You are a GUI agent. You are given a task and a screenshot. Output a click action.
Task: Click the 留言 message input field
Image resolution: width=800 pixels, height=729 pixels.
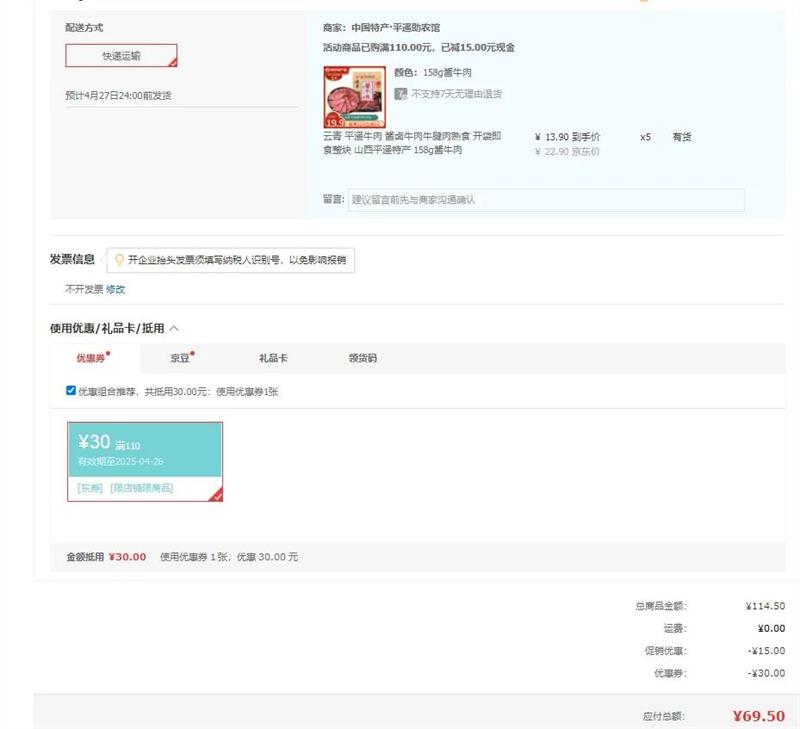click(x=546, y=200)
